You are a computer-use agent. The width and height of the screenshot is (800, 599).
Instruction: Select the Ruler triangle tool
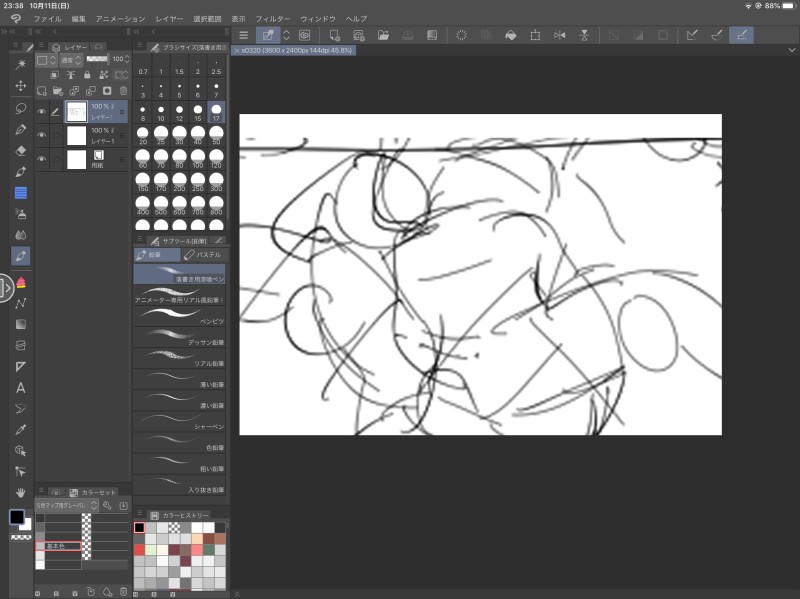point(20,366)
